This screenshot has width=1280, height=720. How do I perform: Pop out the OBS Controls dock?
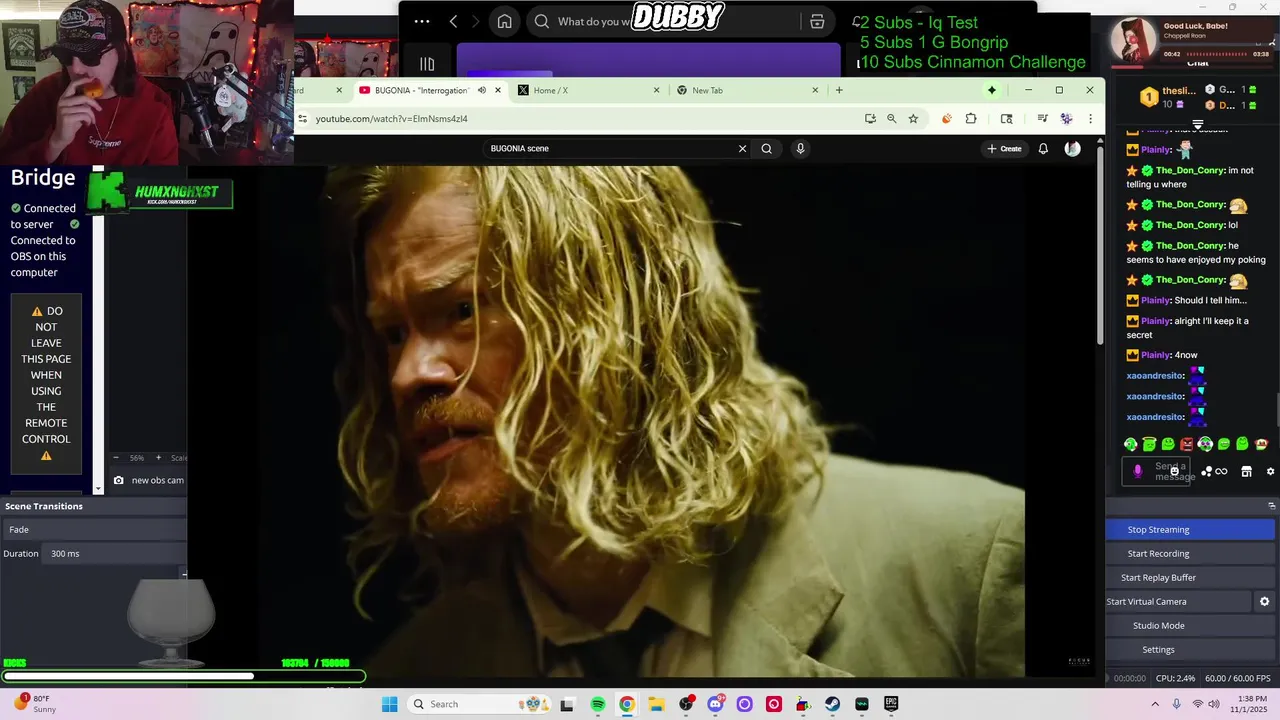(x=1272, y=506)
